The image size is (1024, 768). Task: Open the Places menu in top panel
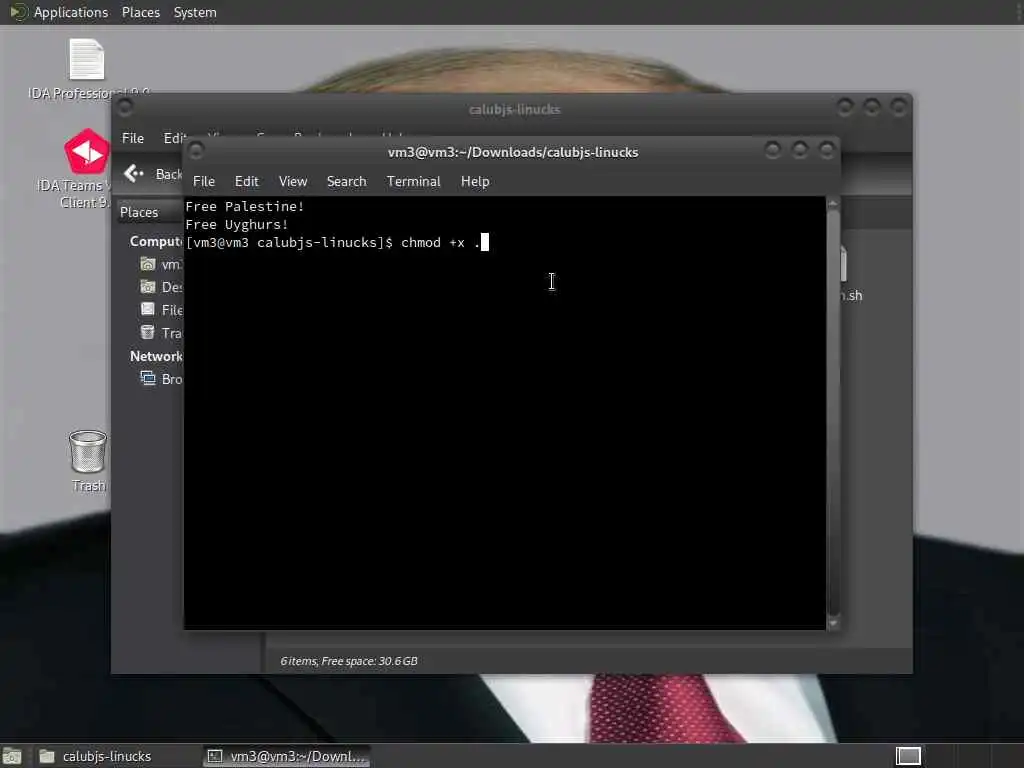pos(140,12)
